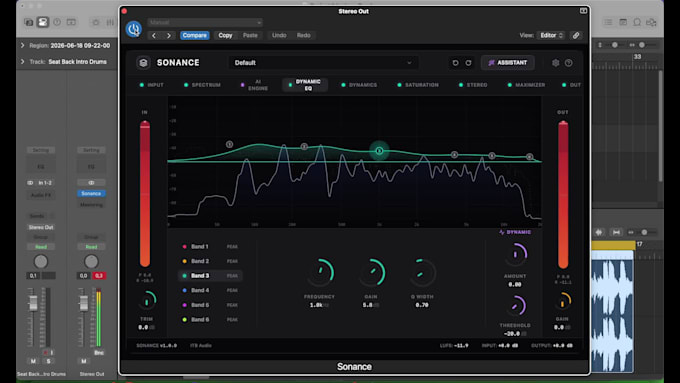The height and width of the screenshot is (383, 680).
Task: Click the Copy button
Action: click(225, 36)
